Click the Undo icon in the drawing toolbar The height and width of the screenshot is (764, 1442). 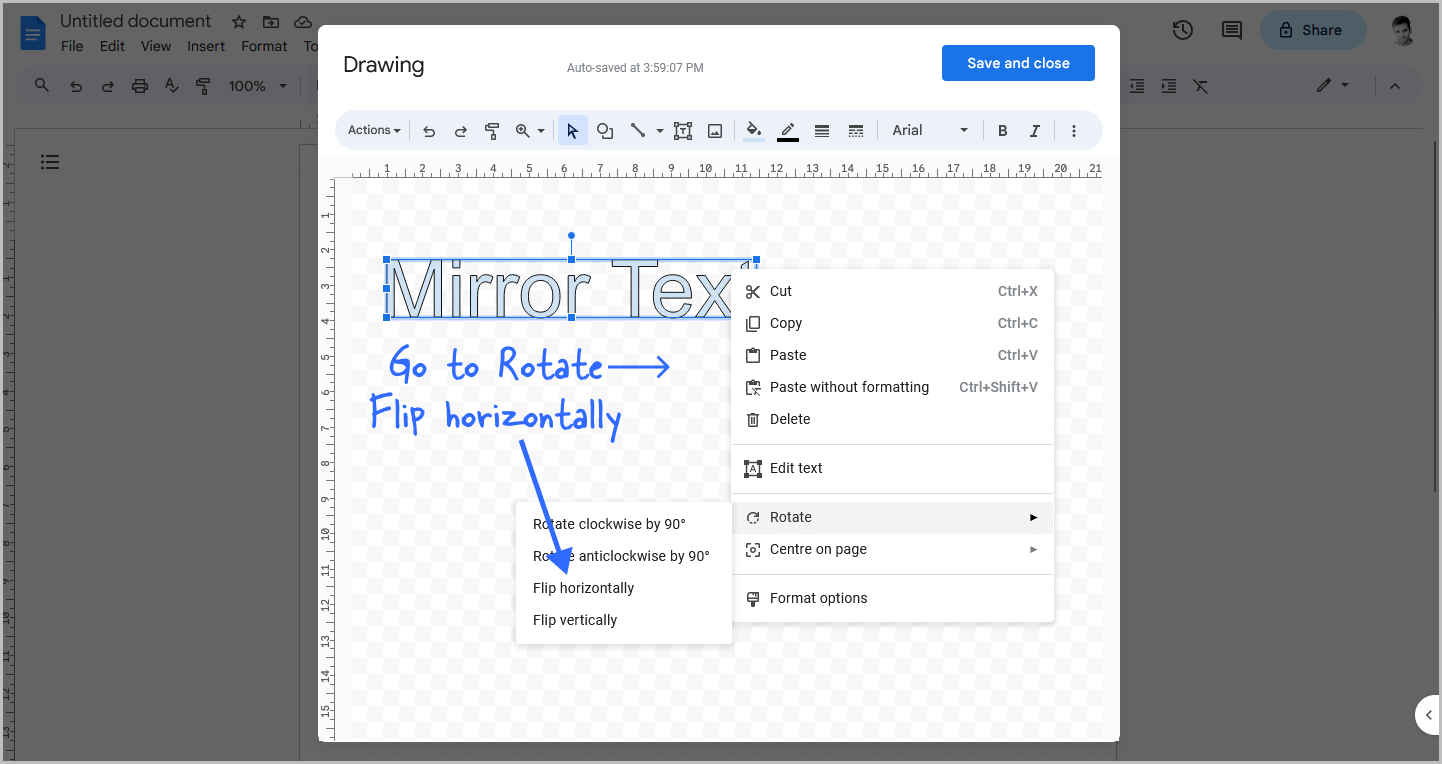[429, 130]
